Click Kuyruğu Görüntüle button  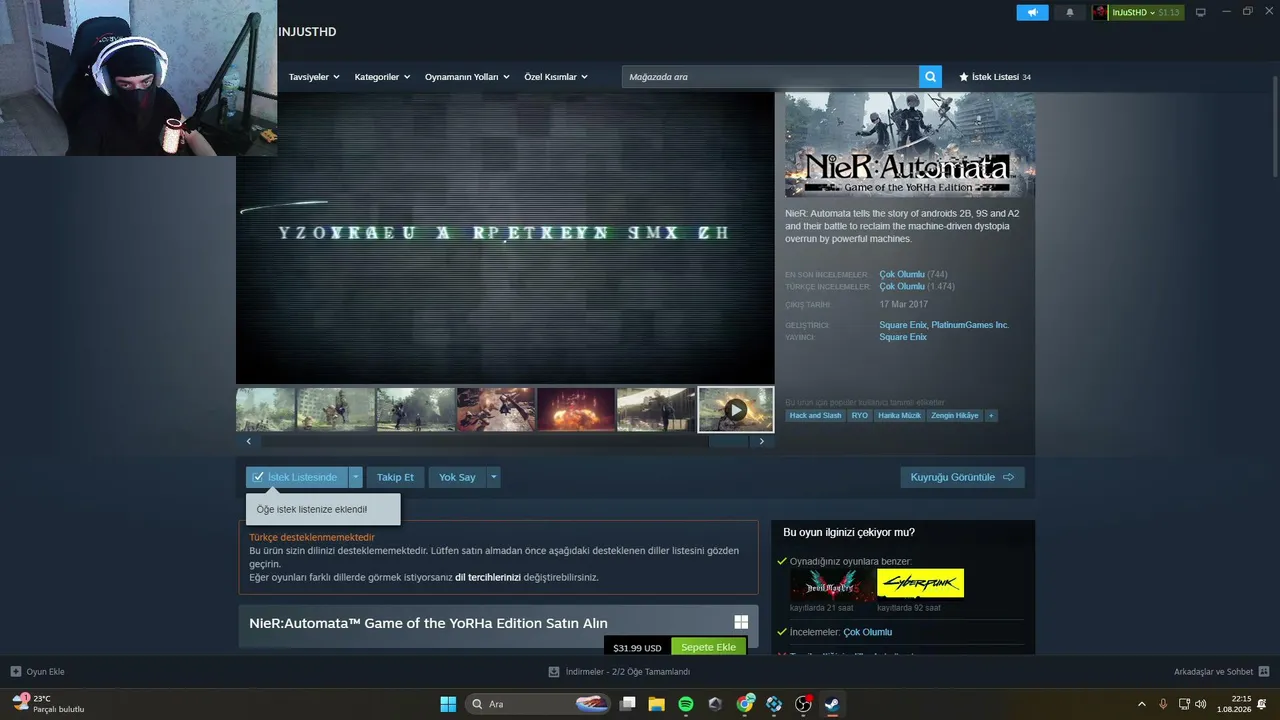coord(962,477)
